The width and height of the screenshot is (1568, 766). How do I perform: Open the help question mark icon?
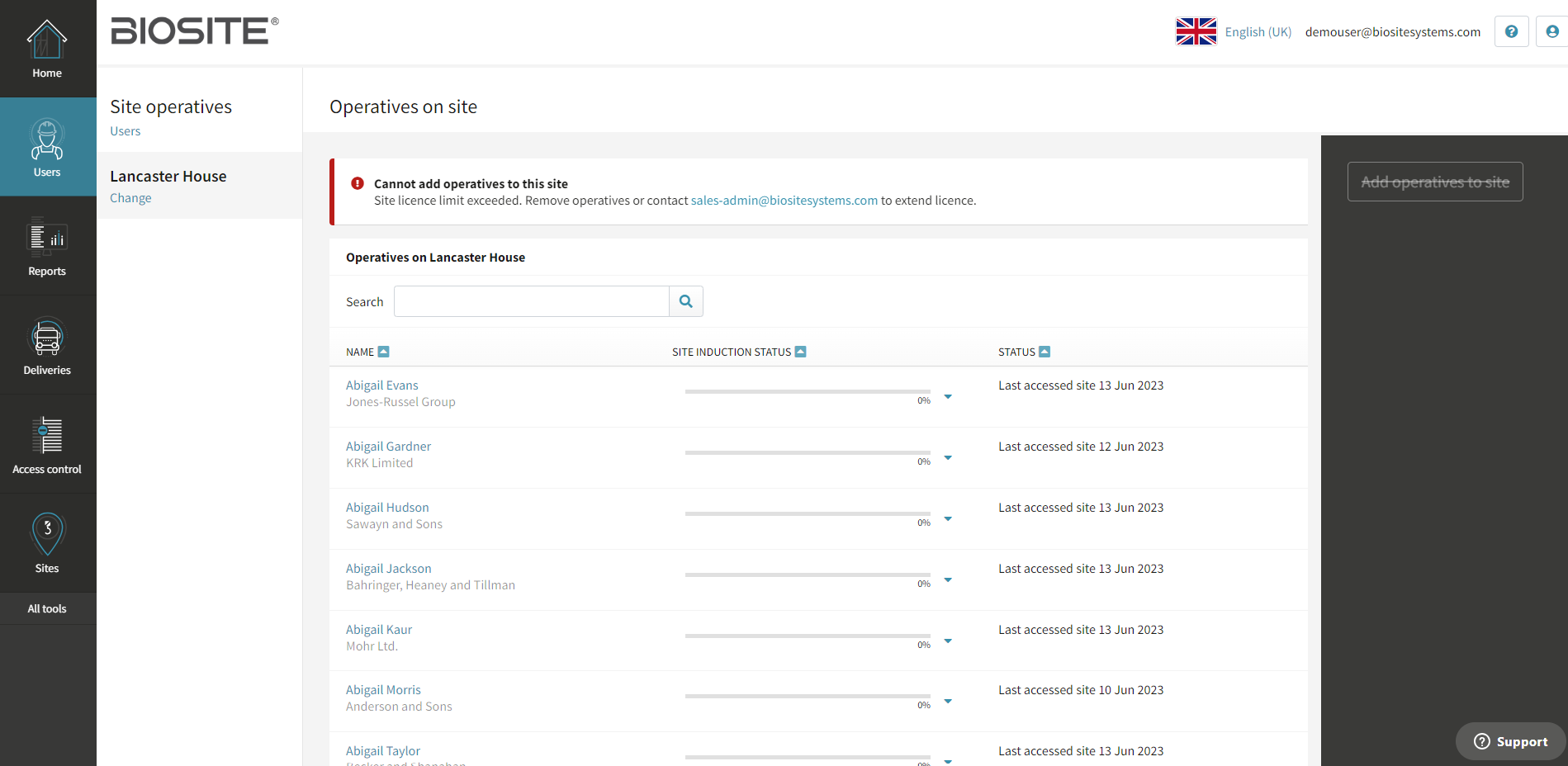[1511, 31]
